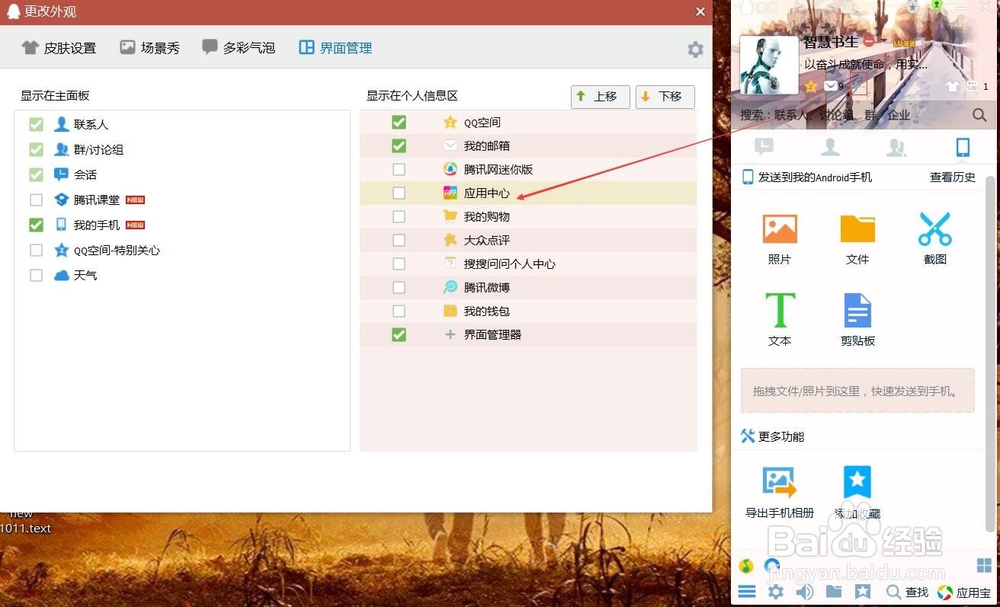Uncheck the 我的手机 checkbox
This screenshot has height=607, width=1000.
36,225
